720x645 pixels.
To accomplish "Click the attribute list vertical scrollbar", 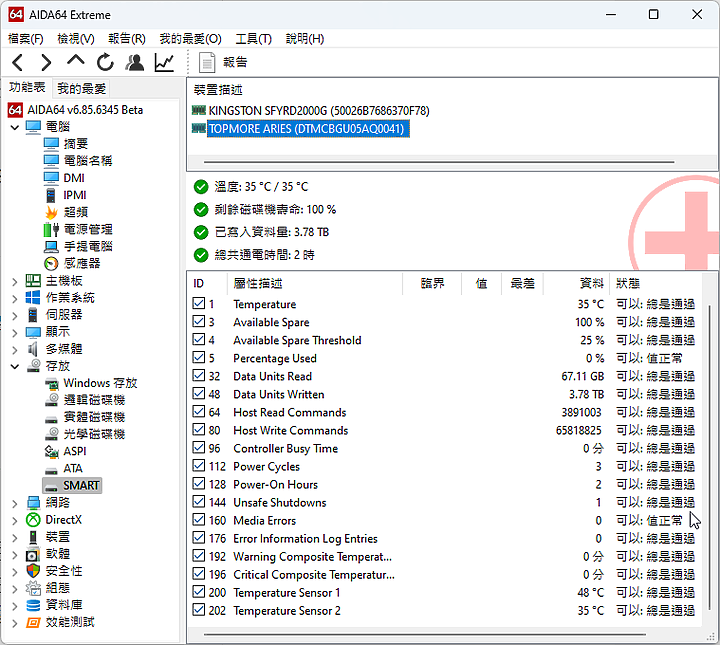I will (709, 457).
